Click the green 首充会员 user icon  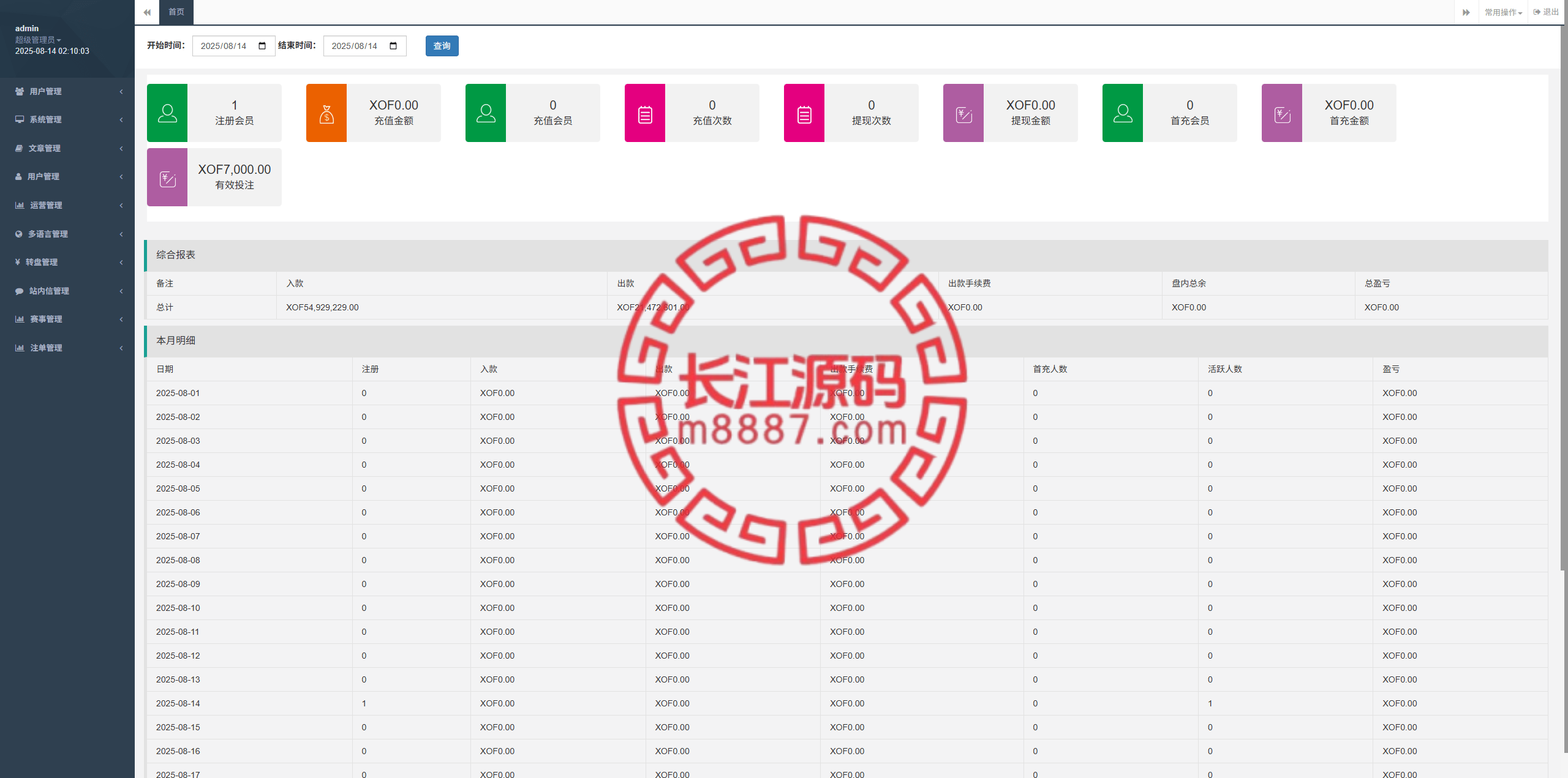1123,113
